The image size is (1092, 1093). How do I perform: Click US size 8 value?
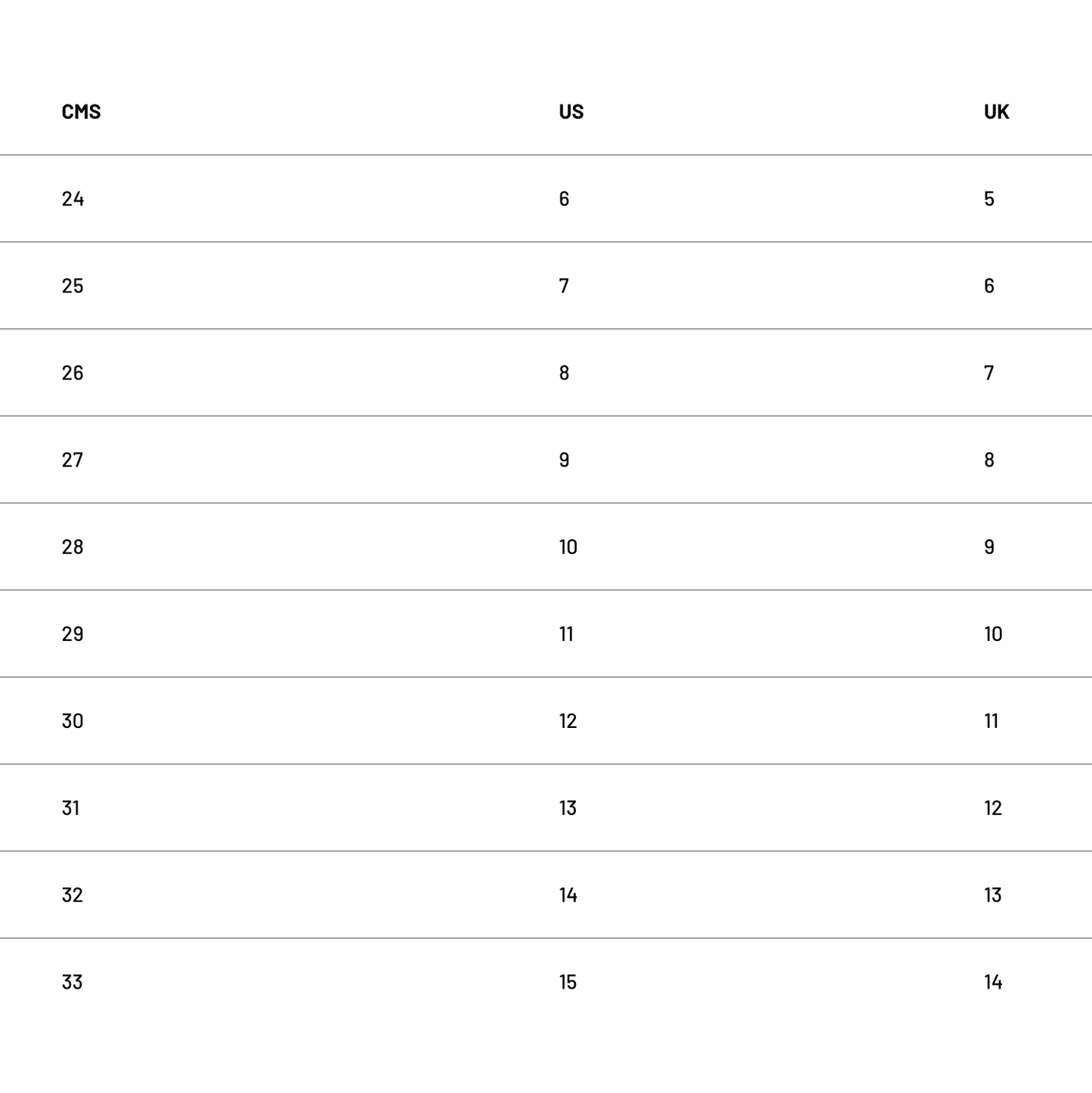point(564,373)
